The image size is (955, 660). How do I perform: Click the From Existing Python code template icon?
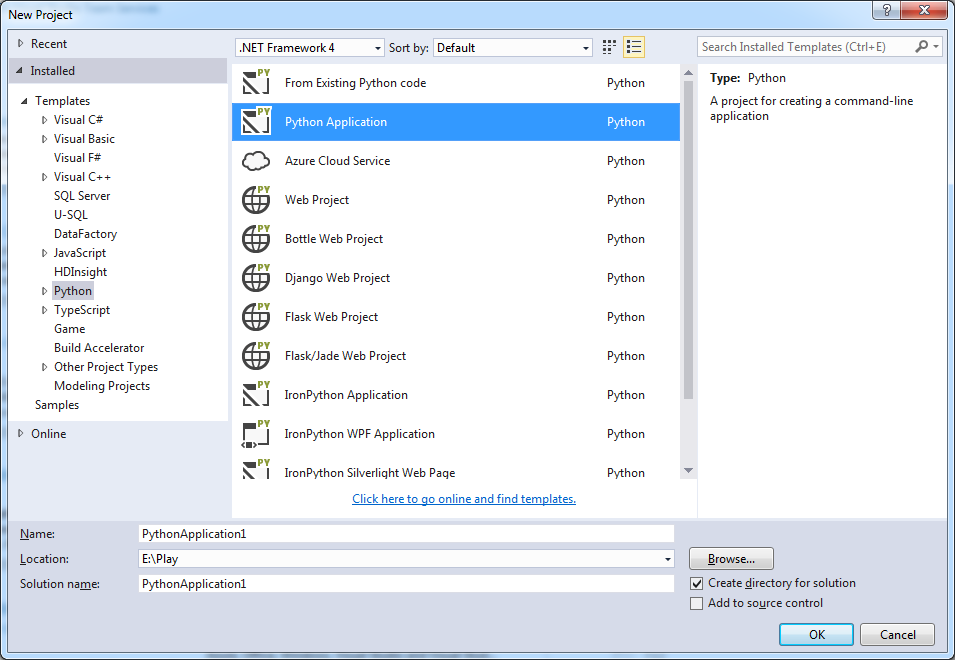[x=256, y=82]
